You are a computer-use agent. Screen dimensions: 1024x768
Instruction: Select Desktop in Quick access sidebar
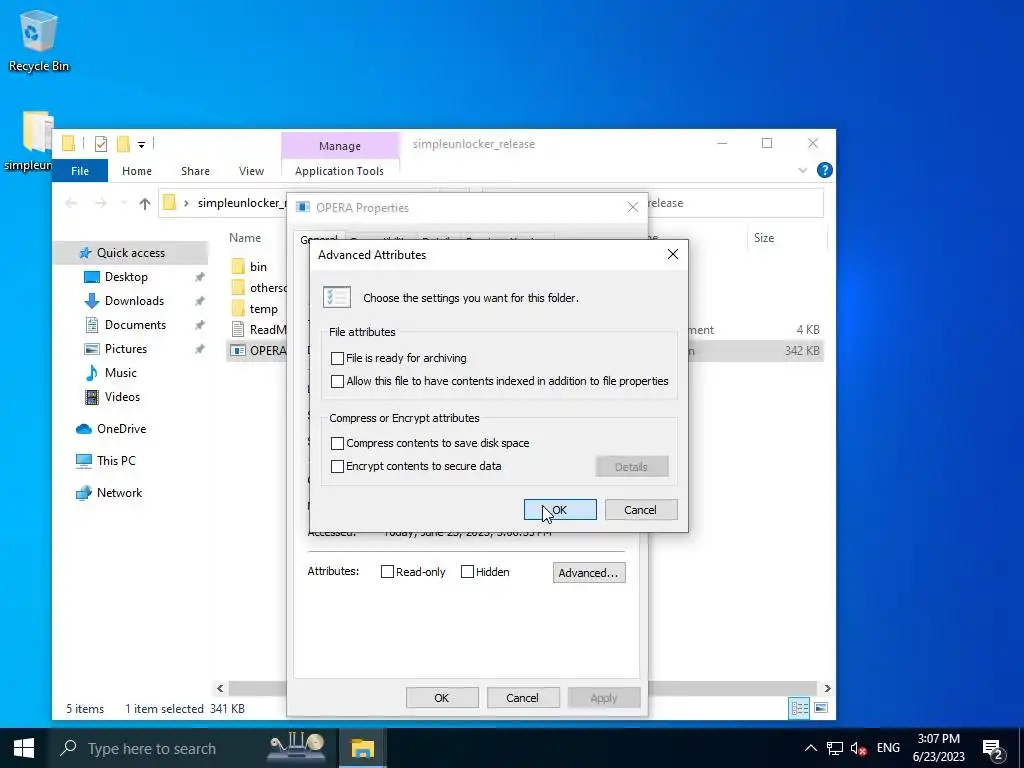tap(126, 277)
